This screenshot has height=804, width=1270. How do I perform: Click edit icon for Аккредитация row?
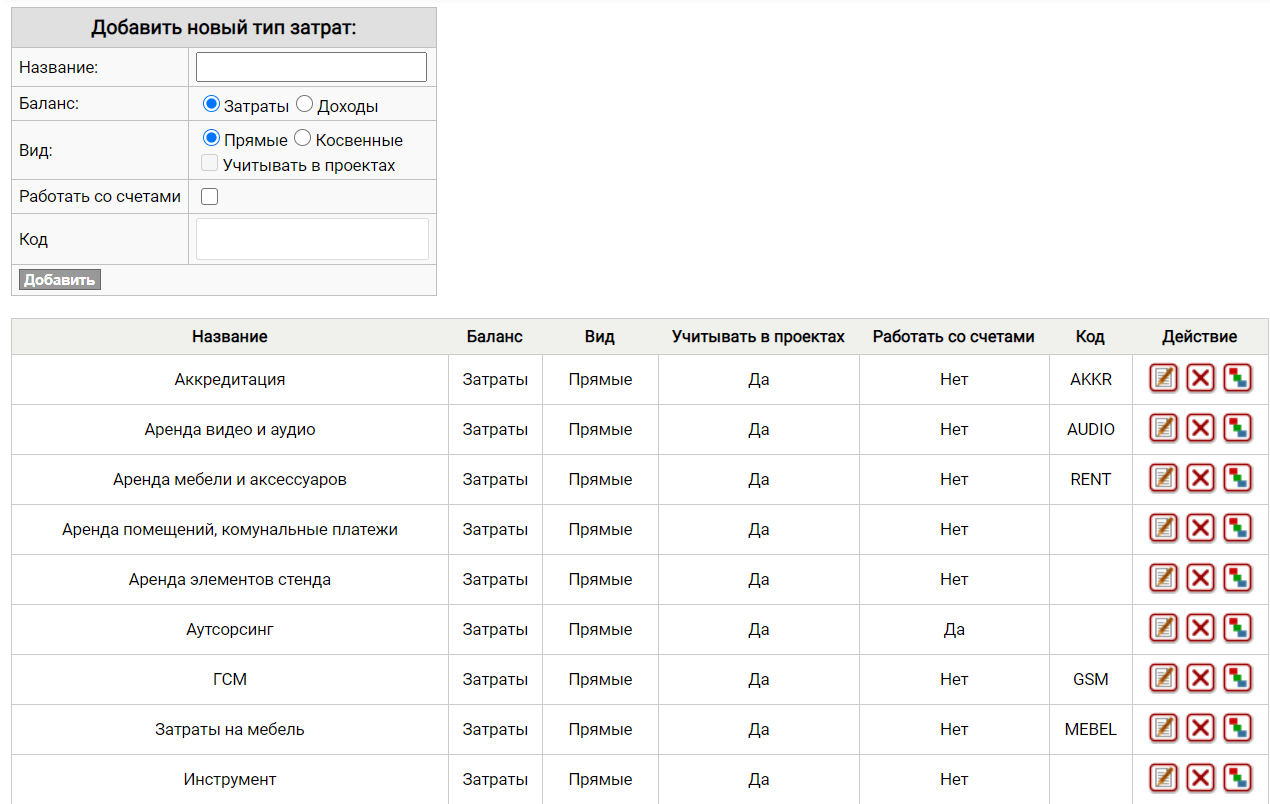pyautogui.click(x=1163, y=378)
